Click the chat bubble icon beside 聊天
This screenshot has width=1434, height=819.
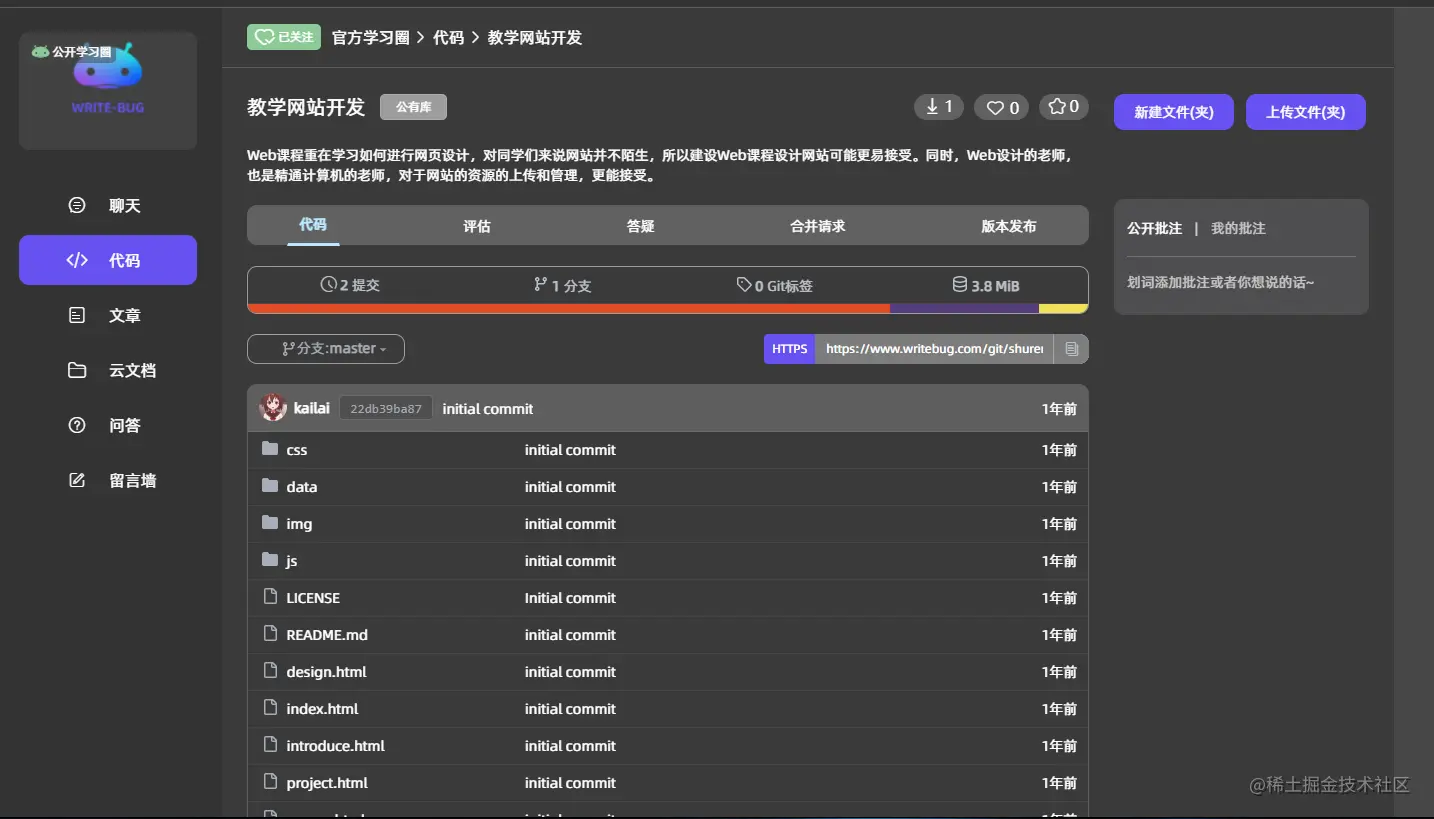(77, 205)
